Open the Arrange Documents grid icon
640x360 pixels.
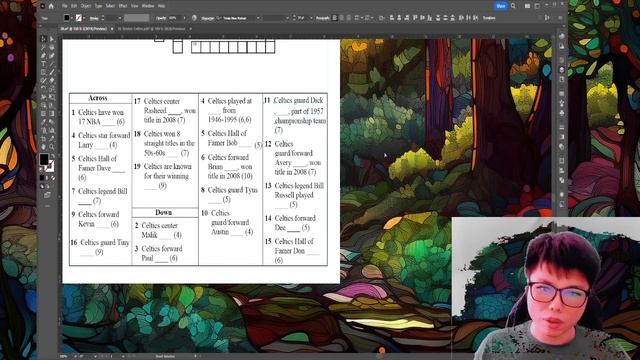(527, 6)
